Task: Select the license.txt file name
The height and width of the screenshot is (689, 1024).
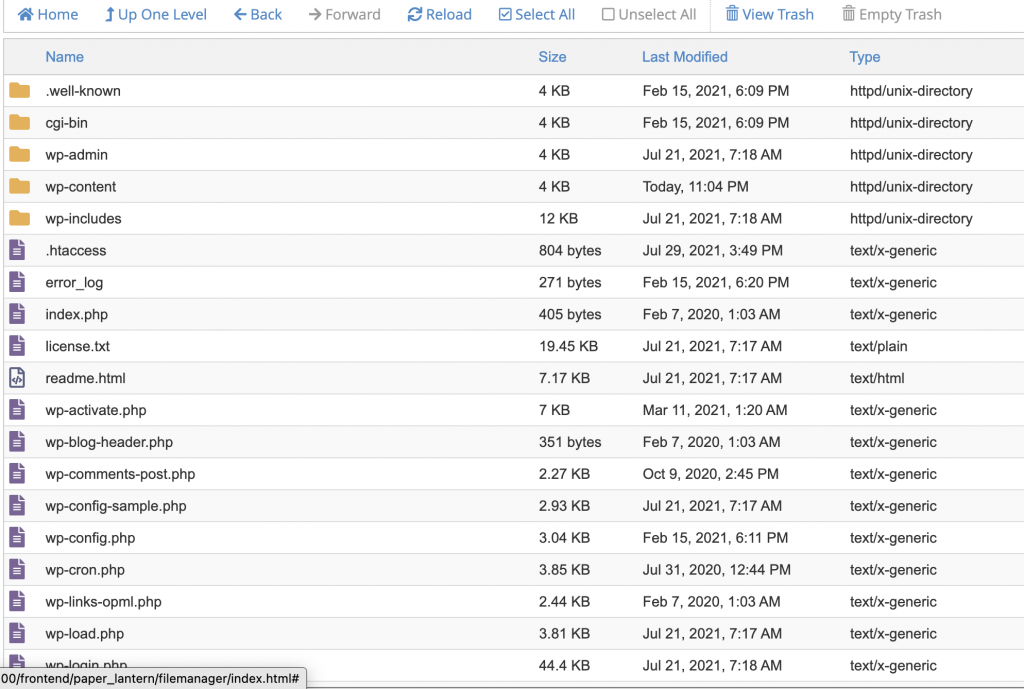Action: 78,346
